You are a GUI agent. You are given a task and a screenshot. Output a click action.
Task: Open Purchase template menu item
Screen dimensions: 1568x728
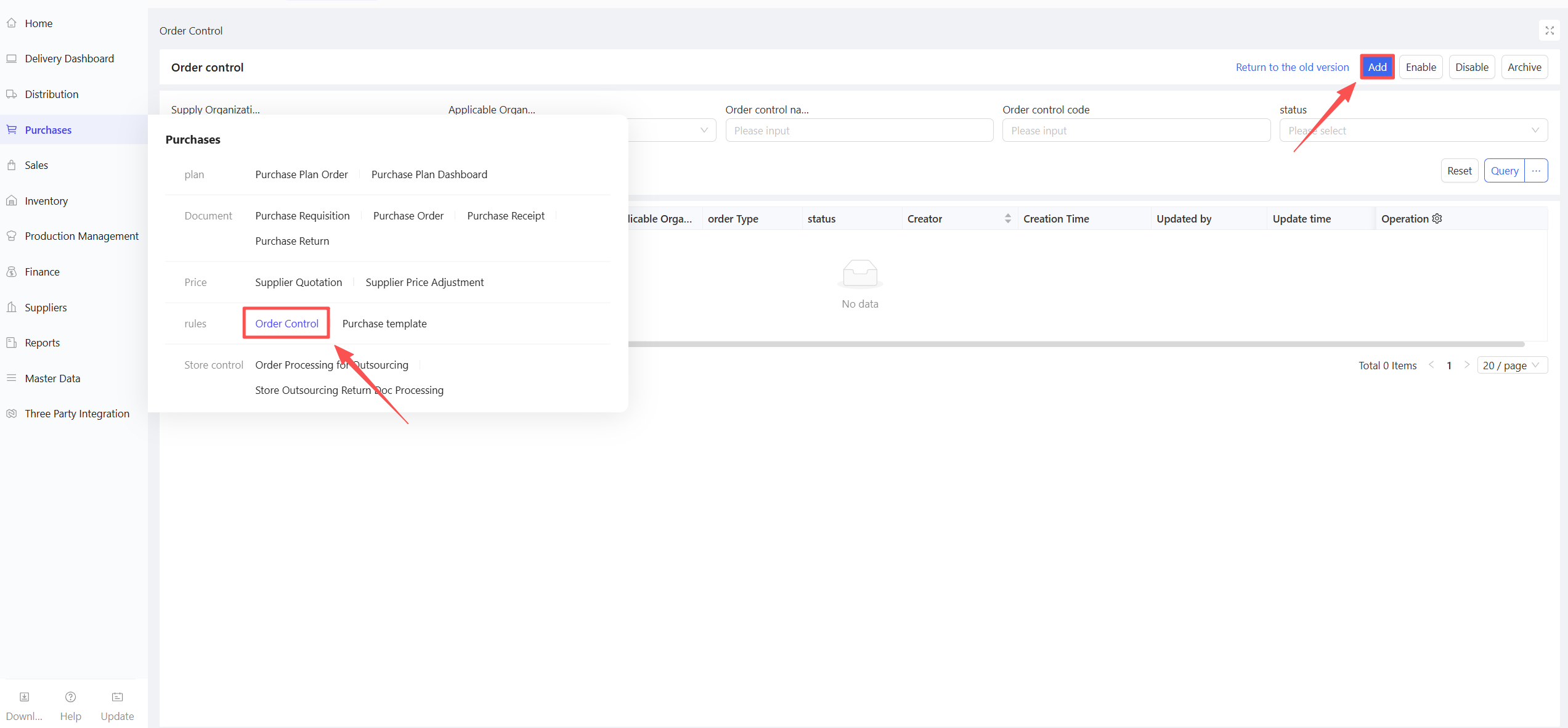coord(384,324)
